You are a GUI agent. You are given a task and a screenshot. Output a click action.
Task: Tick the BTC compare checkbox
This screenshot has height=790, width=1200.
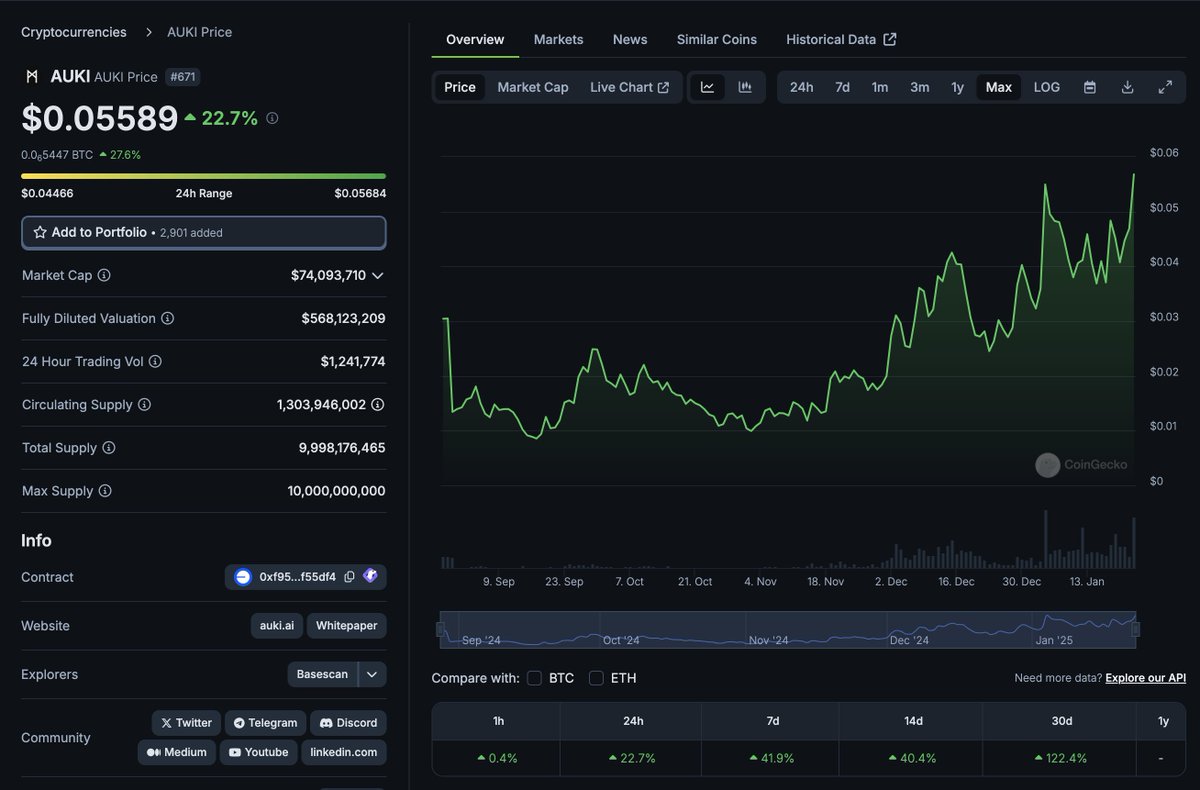[534, 678]
